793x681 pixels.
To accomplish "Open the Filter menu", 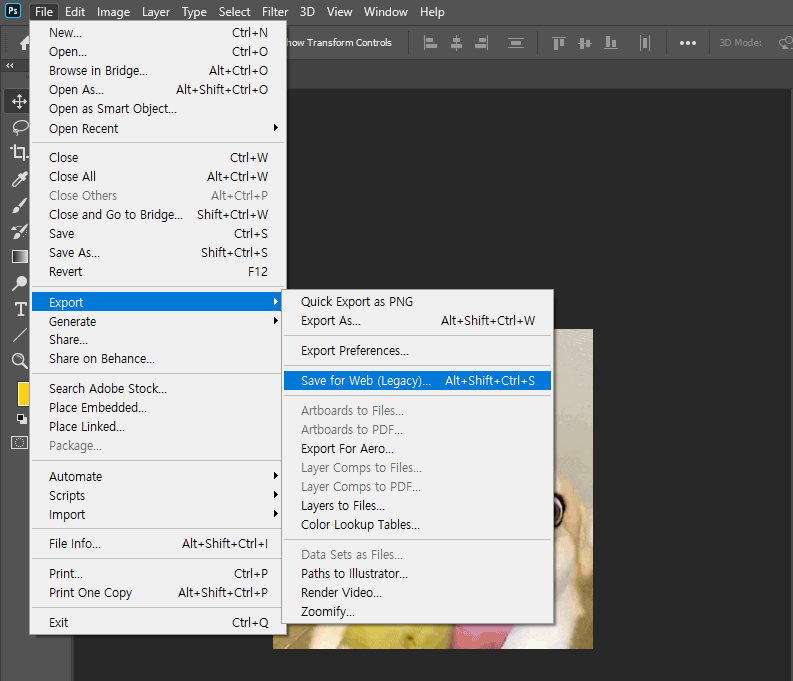I will coord(275,12).
